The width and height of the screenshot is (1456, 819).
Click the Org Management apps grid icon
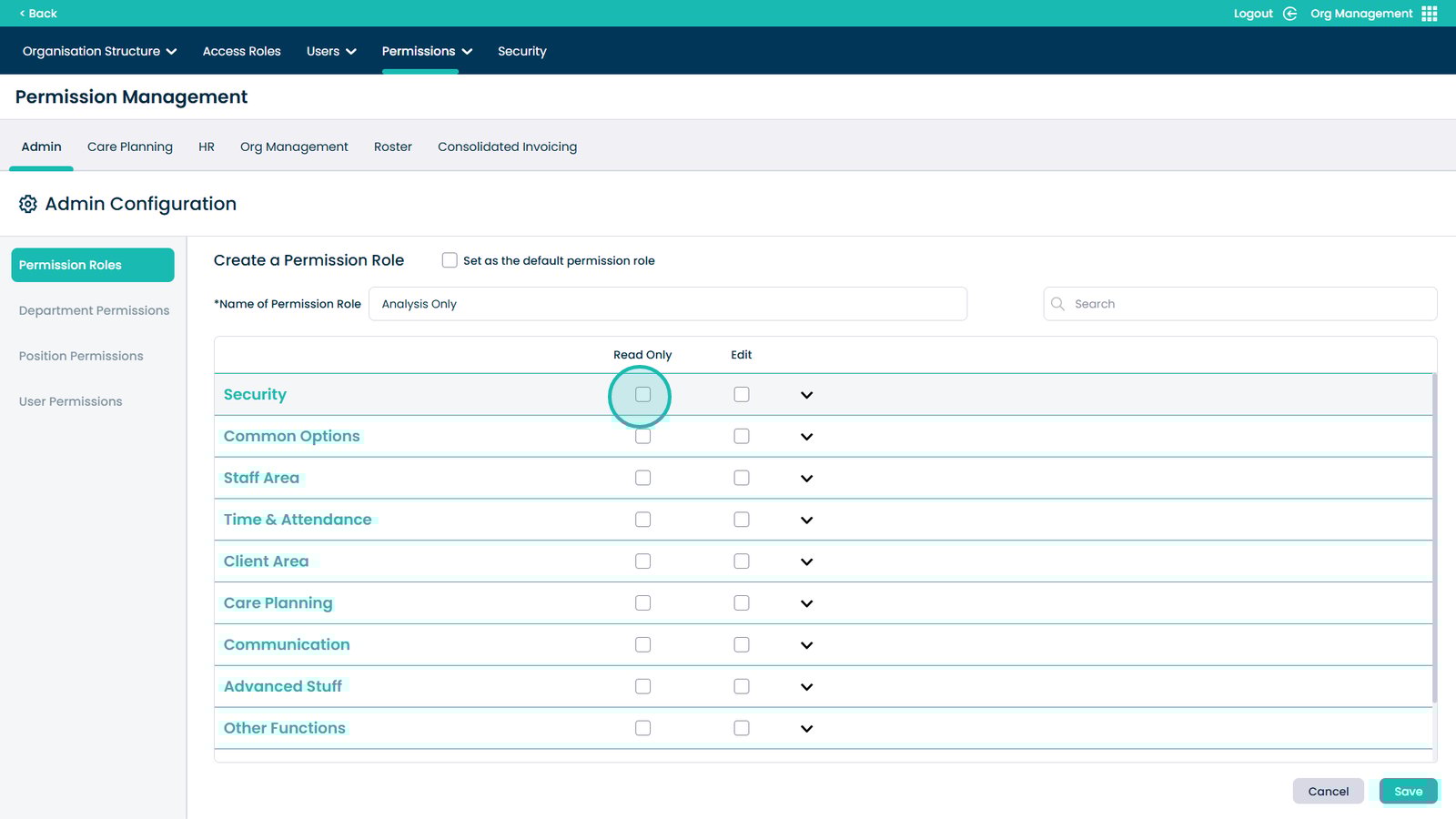click(1430, 14)
